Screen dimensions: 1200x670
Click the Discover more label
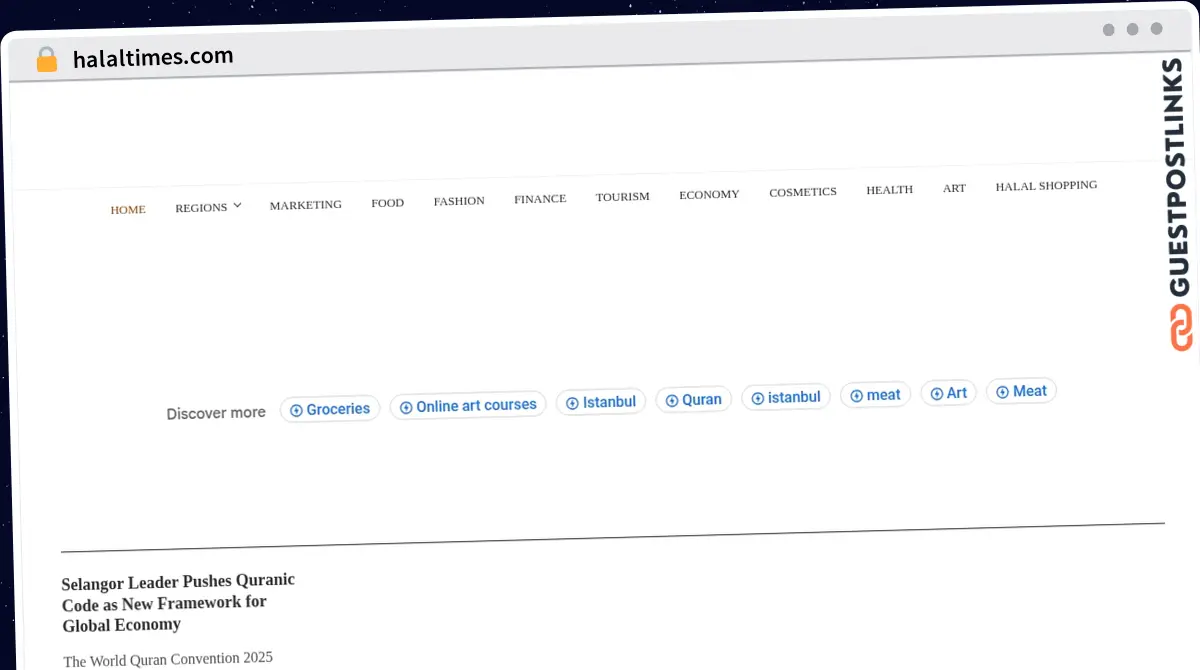click(216, 413)
